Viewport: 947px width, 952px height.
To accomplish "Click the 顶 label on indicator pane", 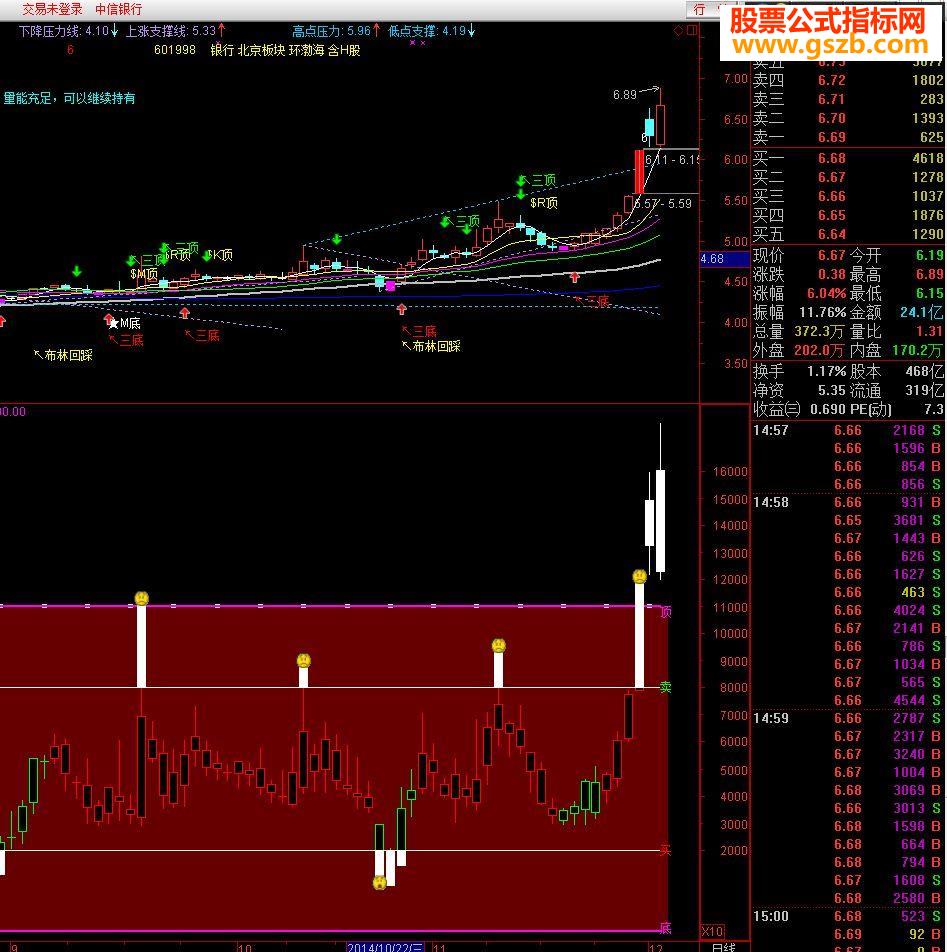I will pos(666,612).
